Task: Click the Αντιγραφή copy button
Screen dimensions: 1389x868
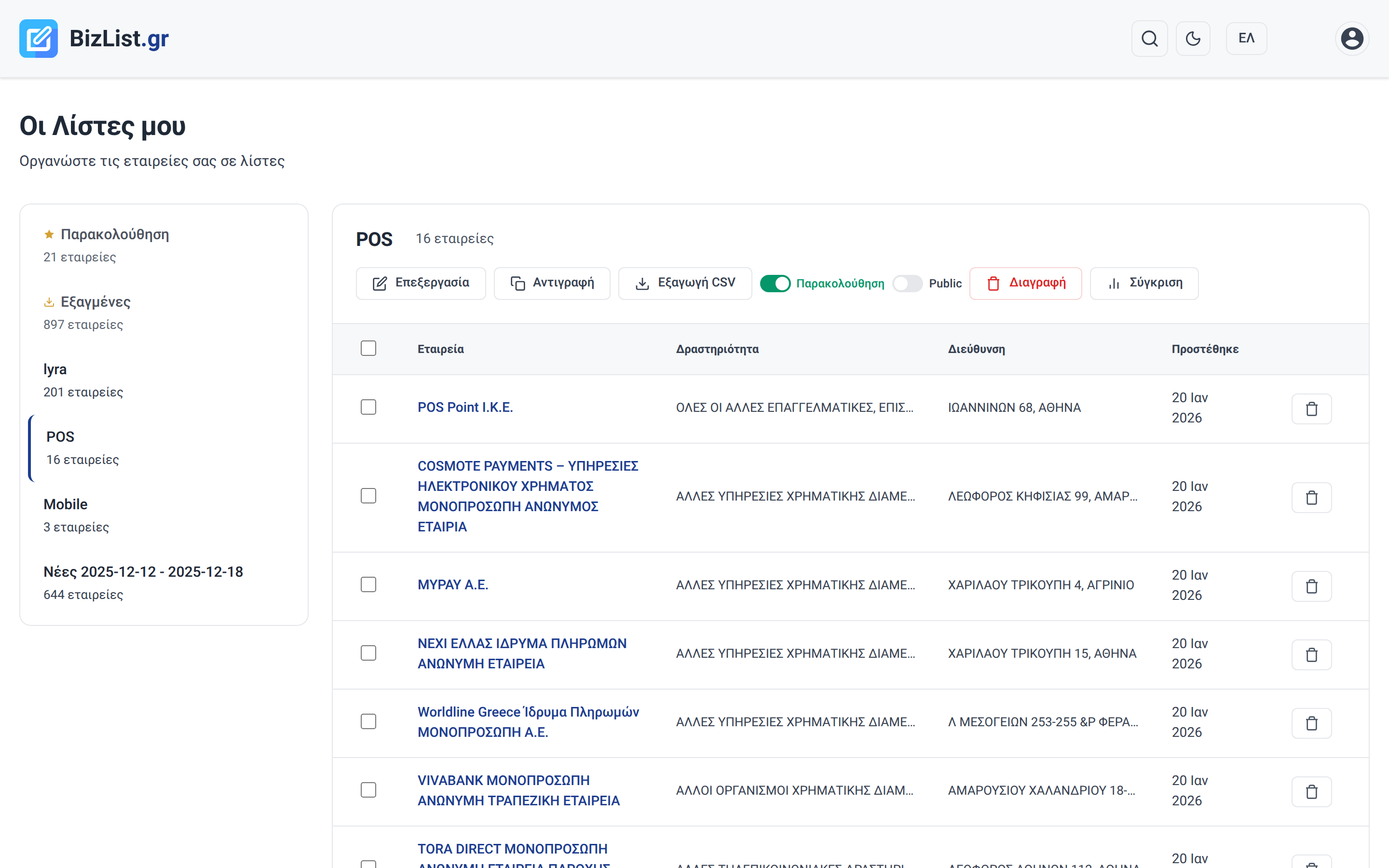Action: click(x=552, y=283)
